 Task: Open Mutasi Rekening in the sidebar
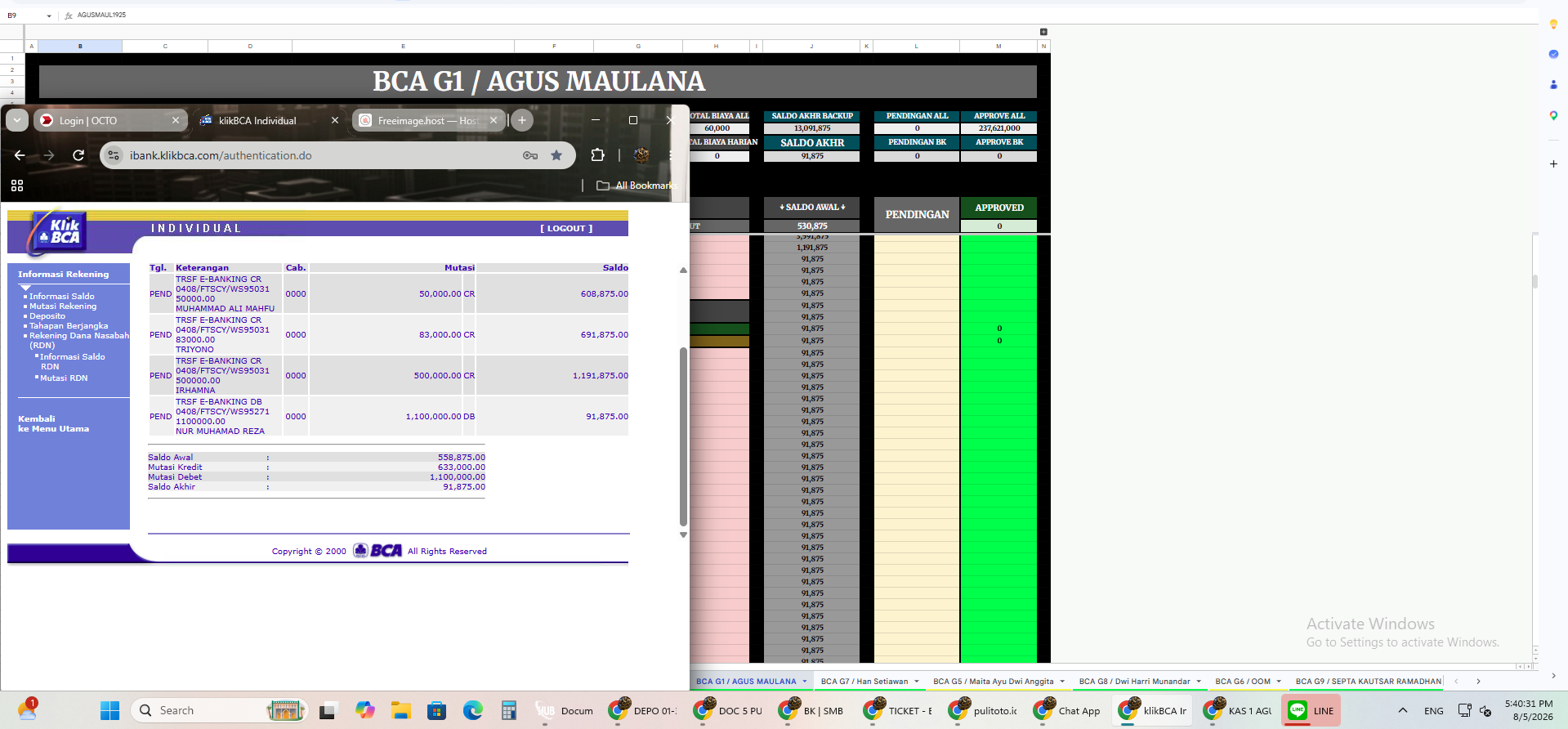(x=63, y=306)
